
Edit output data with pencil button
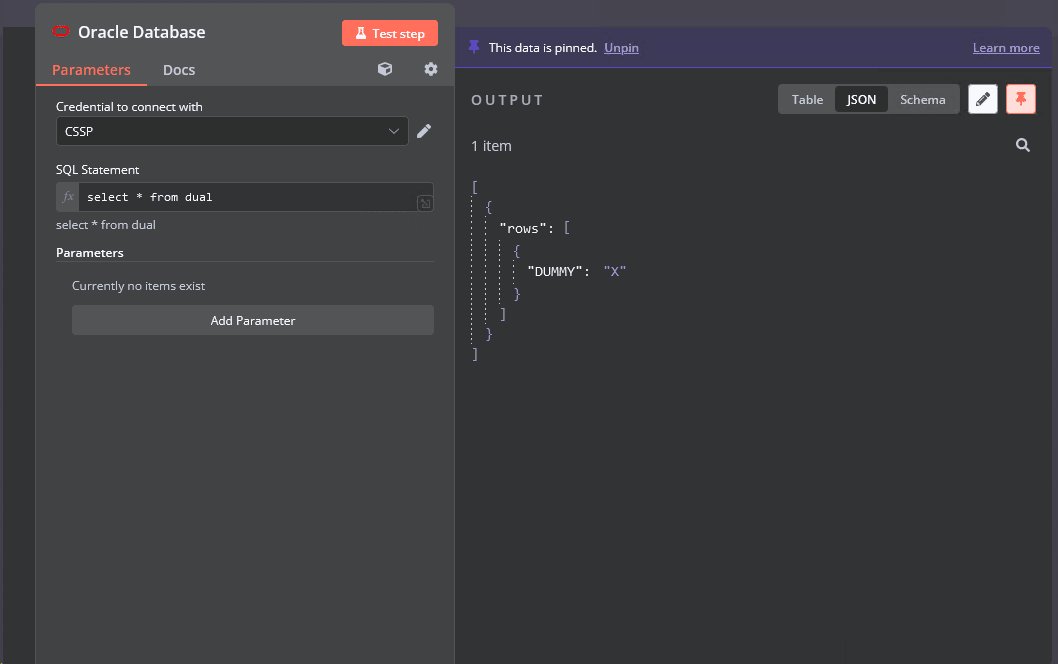(982, 99)
